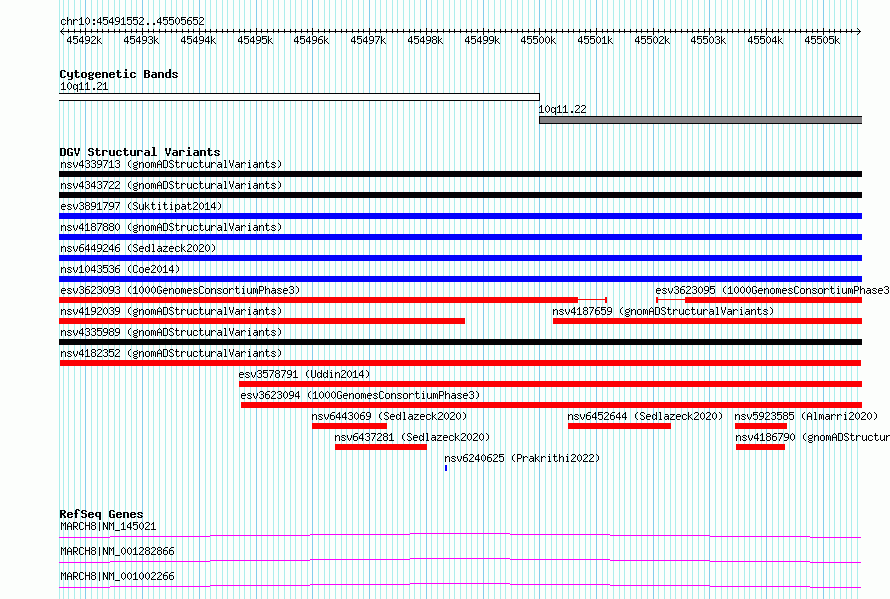890x599 pixels.
Task: Open variant nsv4182352 label
Action: (x=171, y=353)
